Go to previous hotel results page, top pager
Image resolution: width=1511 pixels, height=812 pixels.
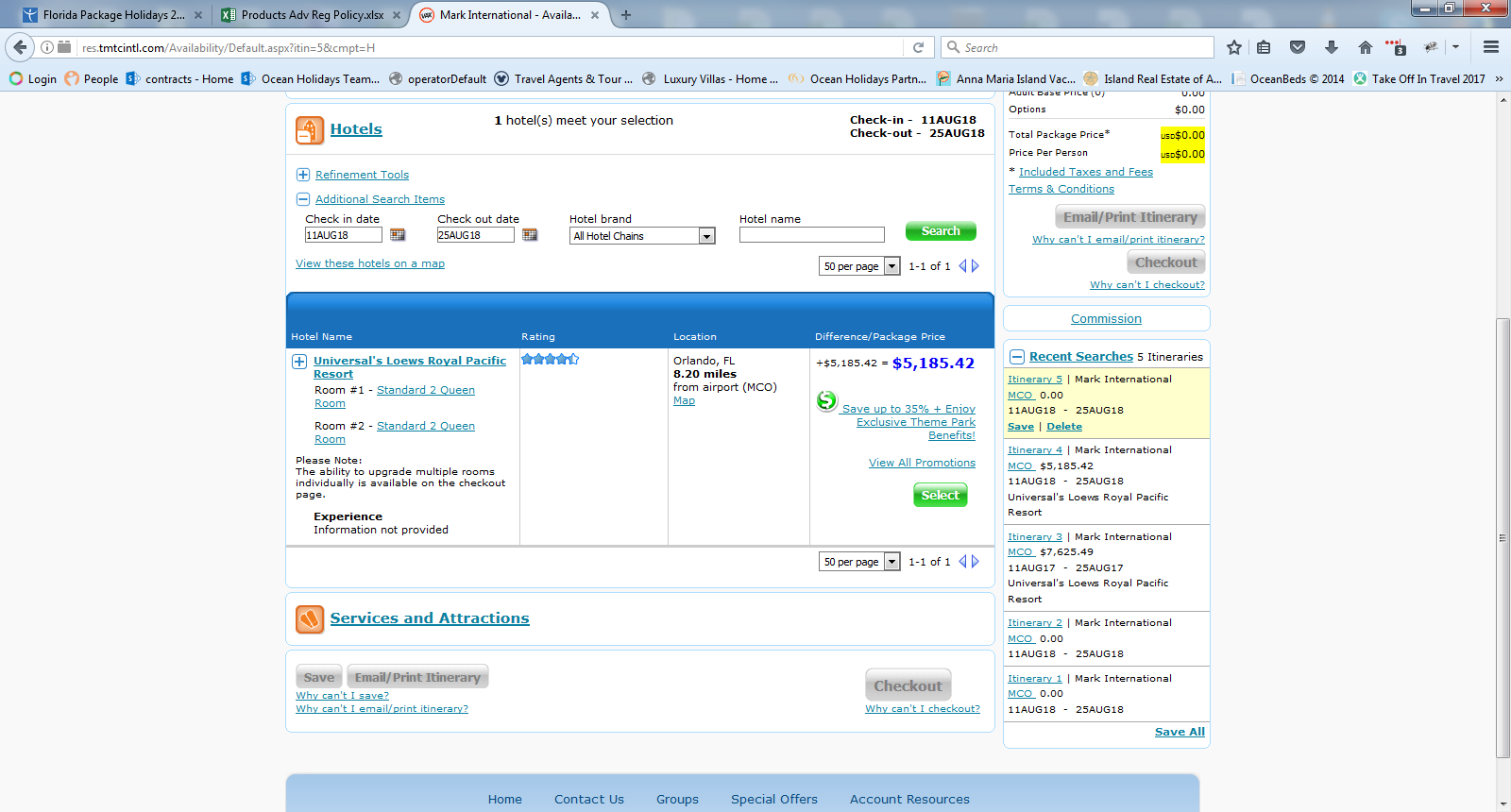[962, 266]
